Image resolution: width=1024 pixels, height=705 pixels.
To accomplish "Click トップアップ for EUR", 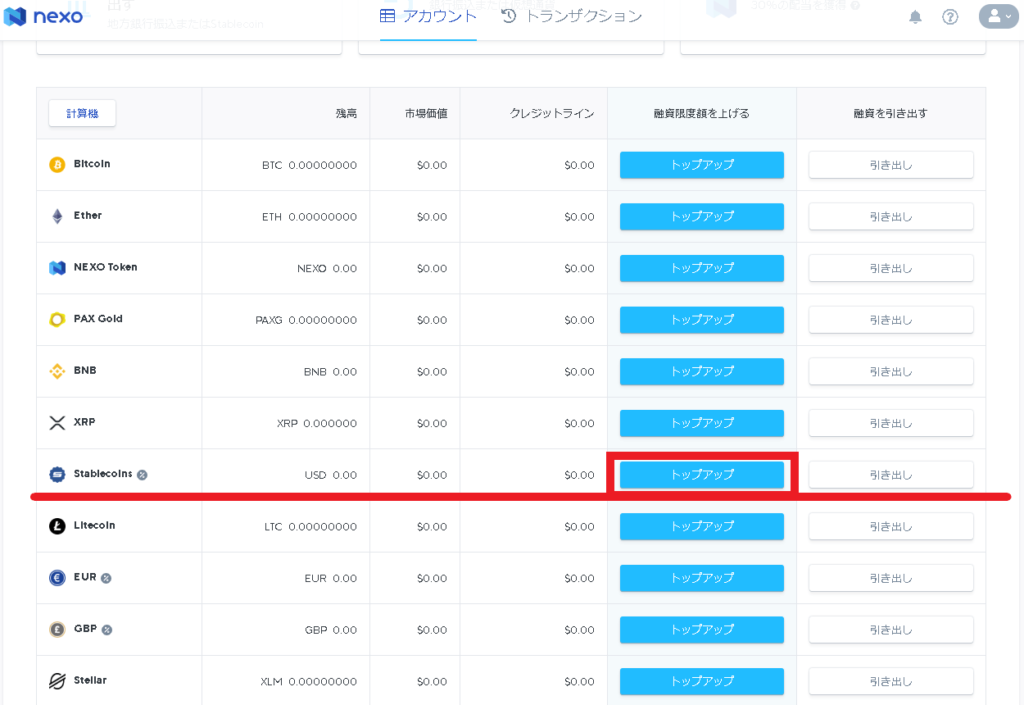I will click(702, 578).
